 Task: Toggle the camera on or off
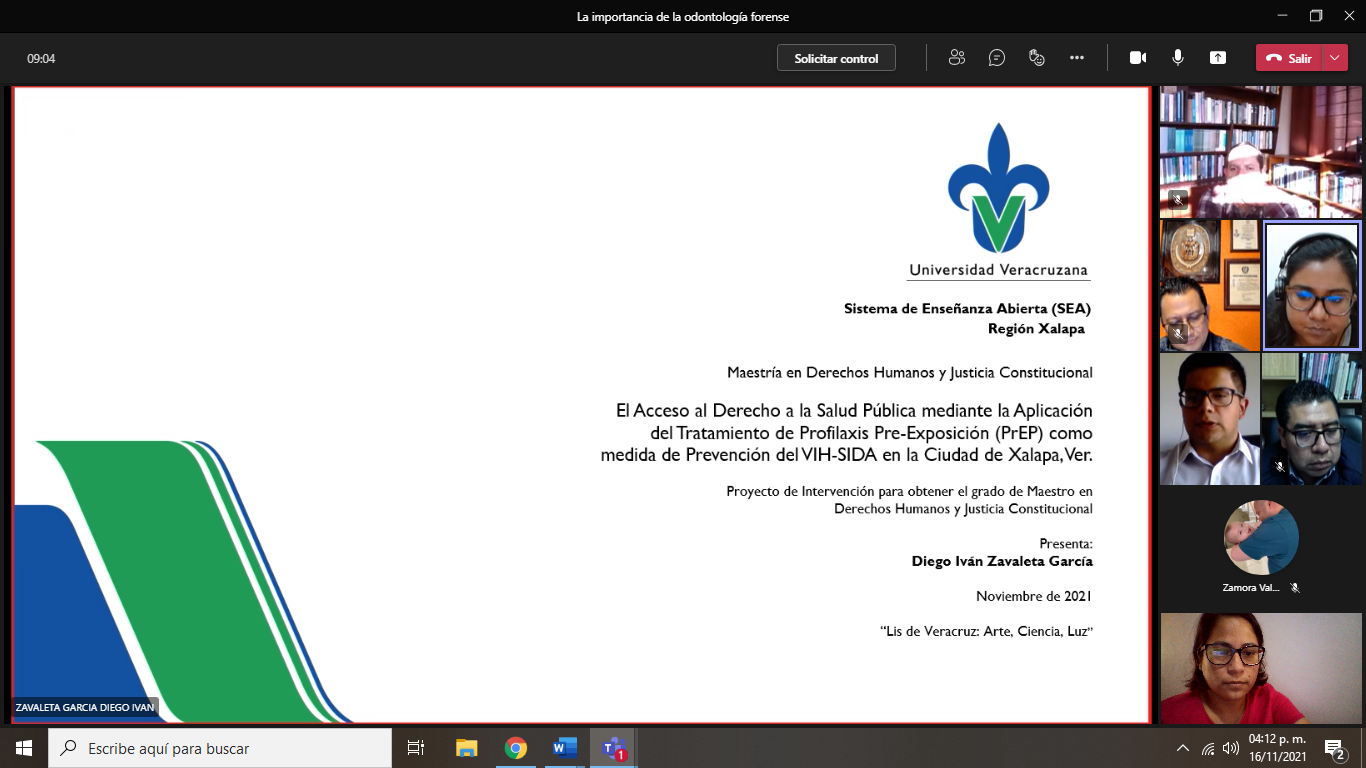(x=1138, y=58)
